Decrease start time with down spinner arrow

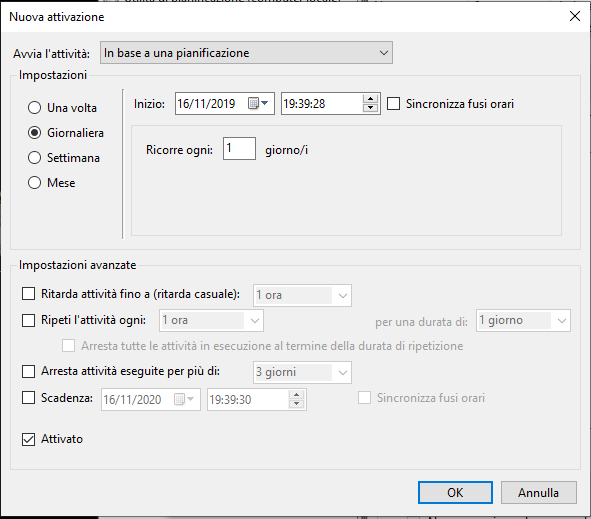coord(371,108)
